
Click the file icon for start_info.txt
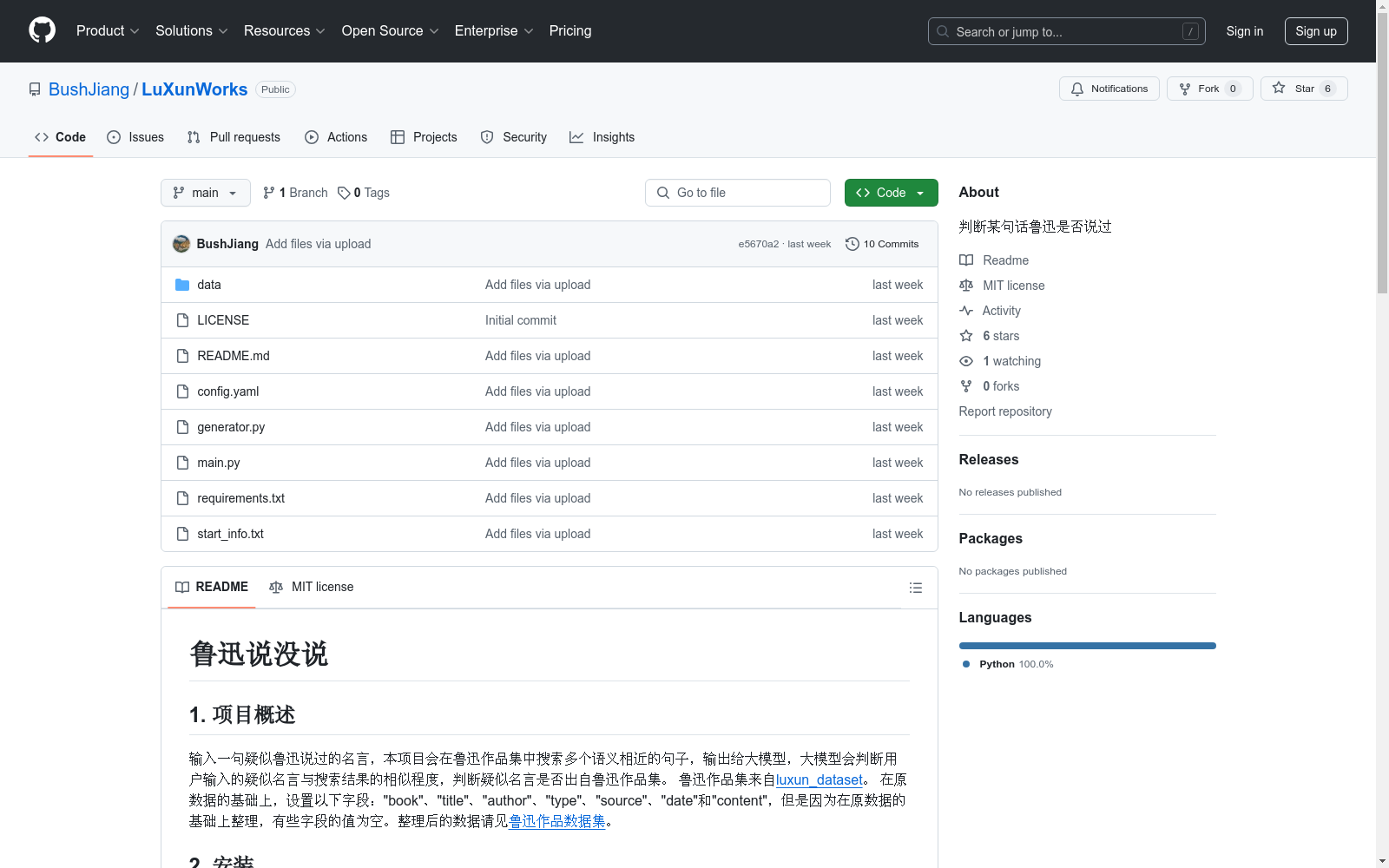coord(182,534)
